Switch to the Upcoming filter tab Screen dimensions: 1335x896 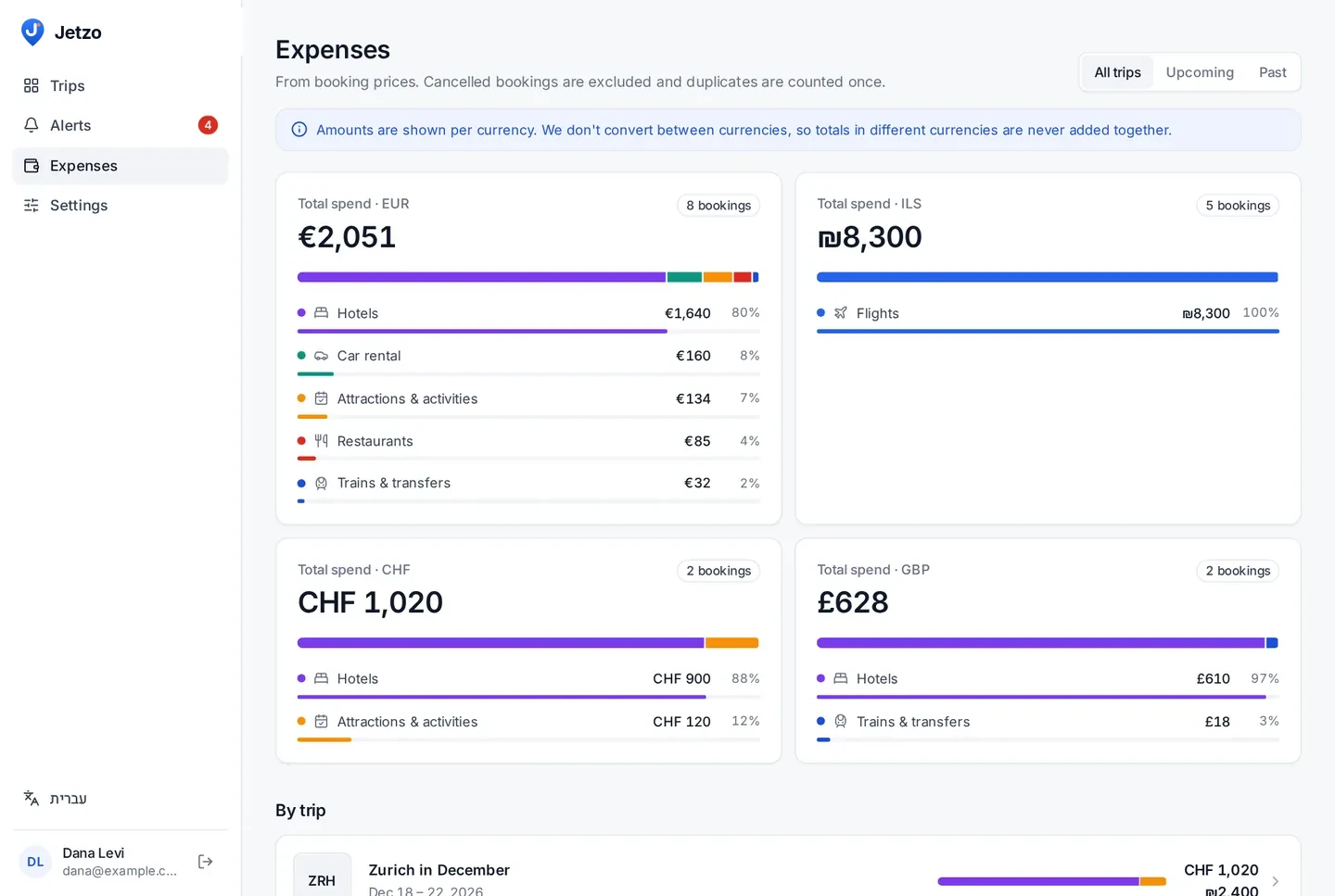click(1200, 72)
